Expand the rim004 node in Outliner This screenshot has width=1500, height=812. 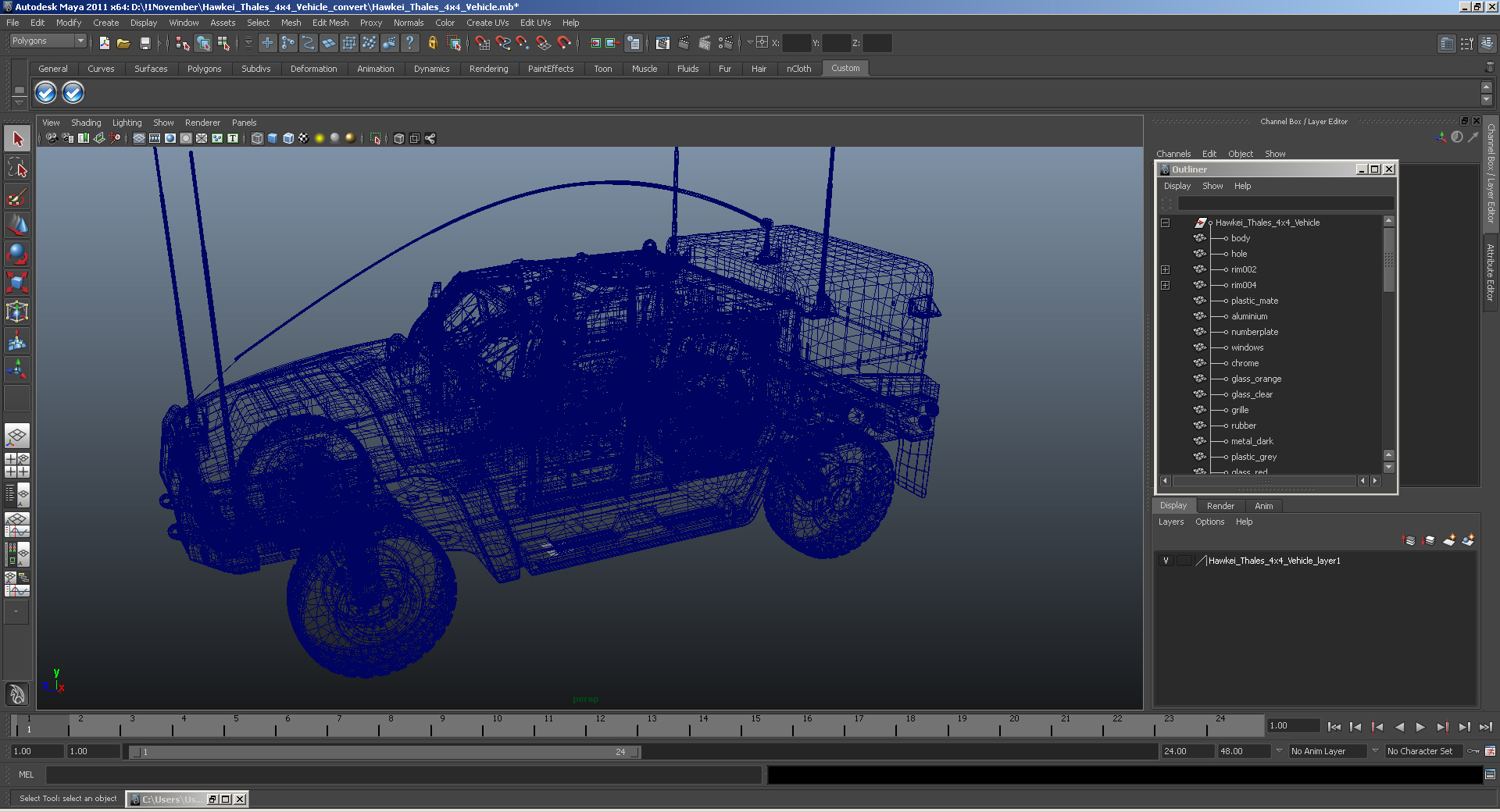(1165, 285)
